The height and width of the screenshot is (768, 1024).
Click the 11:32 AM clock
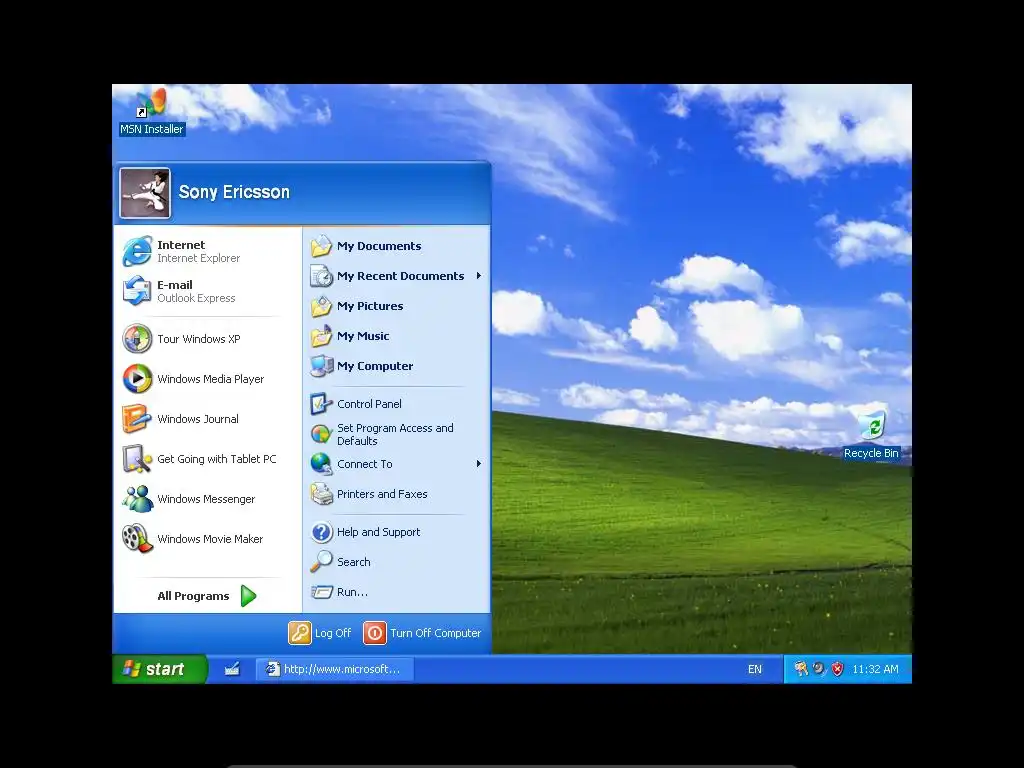876,669
